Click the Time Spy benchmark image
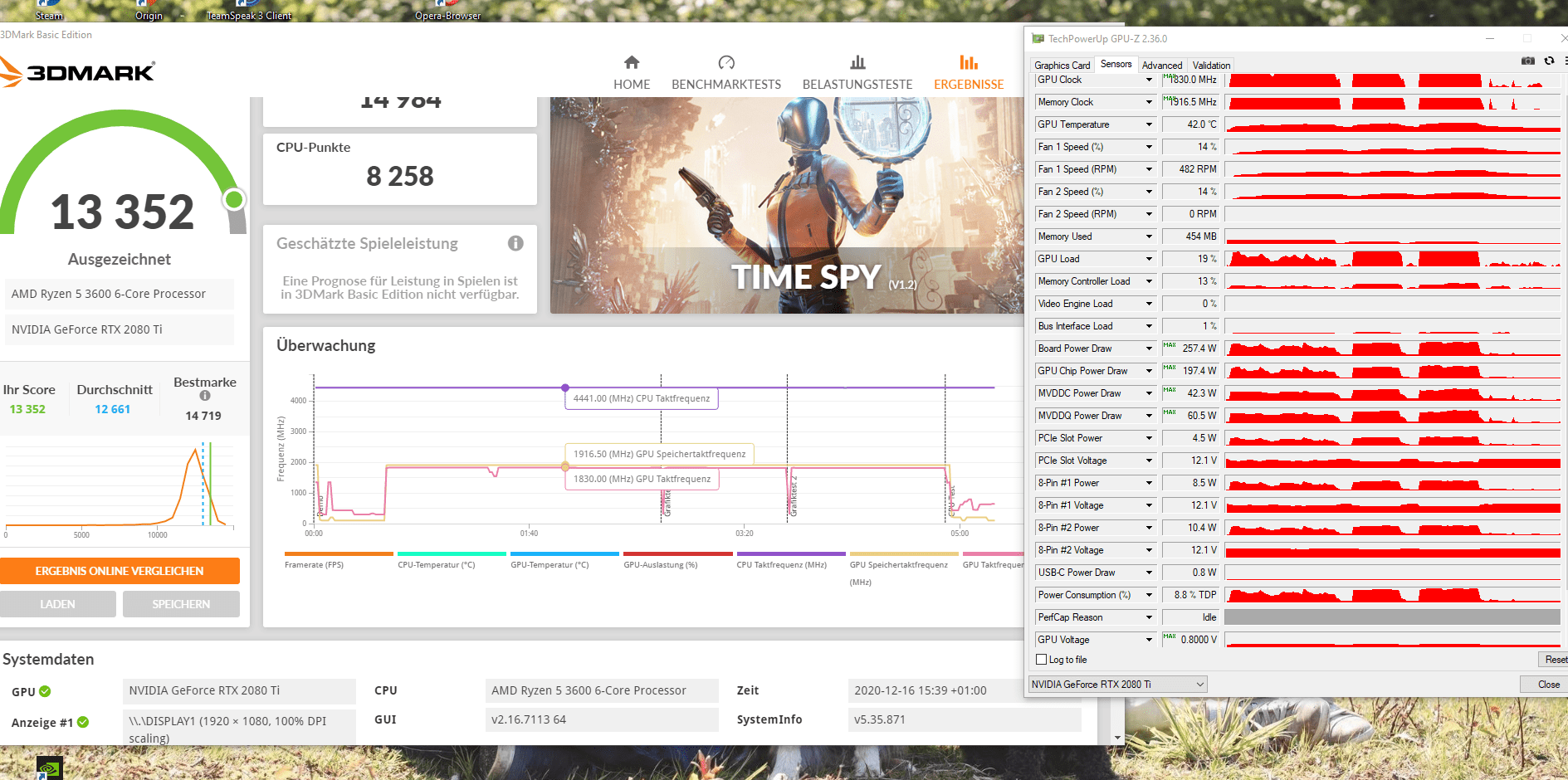1568x780 pixels. tap(787, 205)
